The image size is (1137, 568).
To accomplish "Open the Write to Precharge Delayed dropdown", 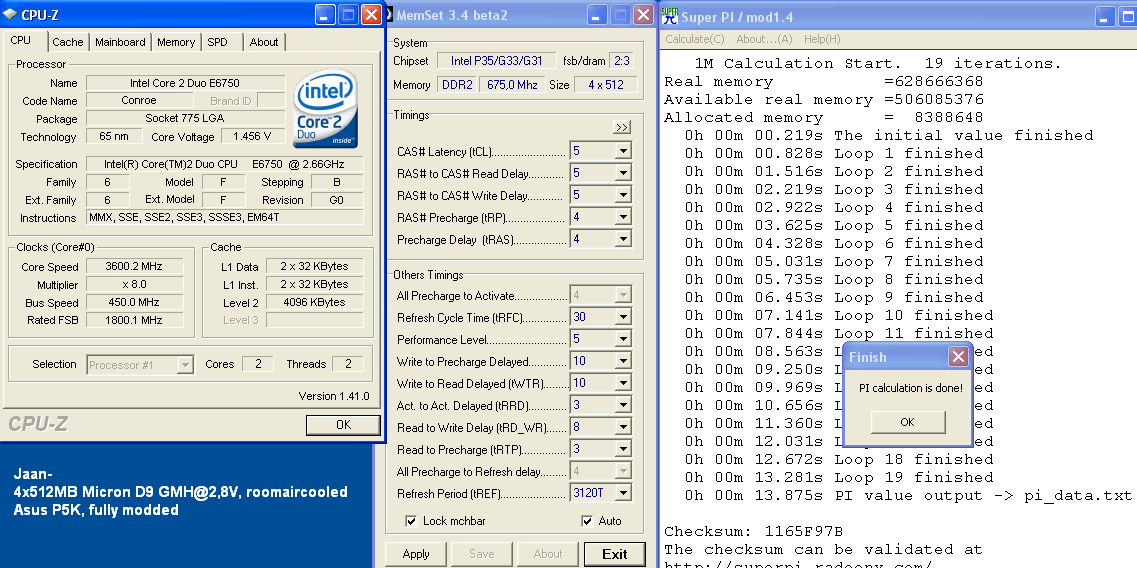I will pos(623,361).
